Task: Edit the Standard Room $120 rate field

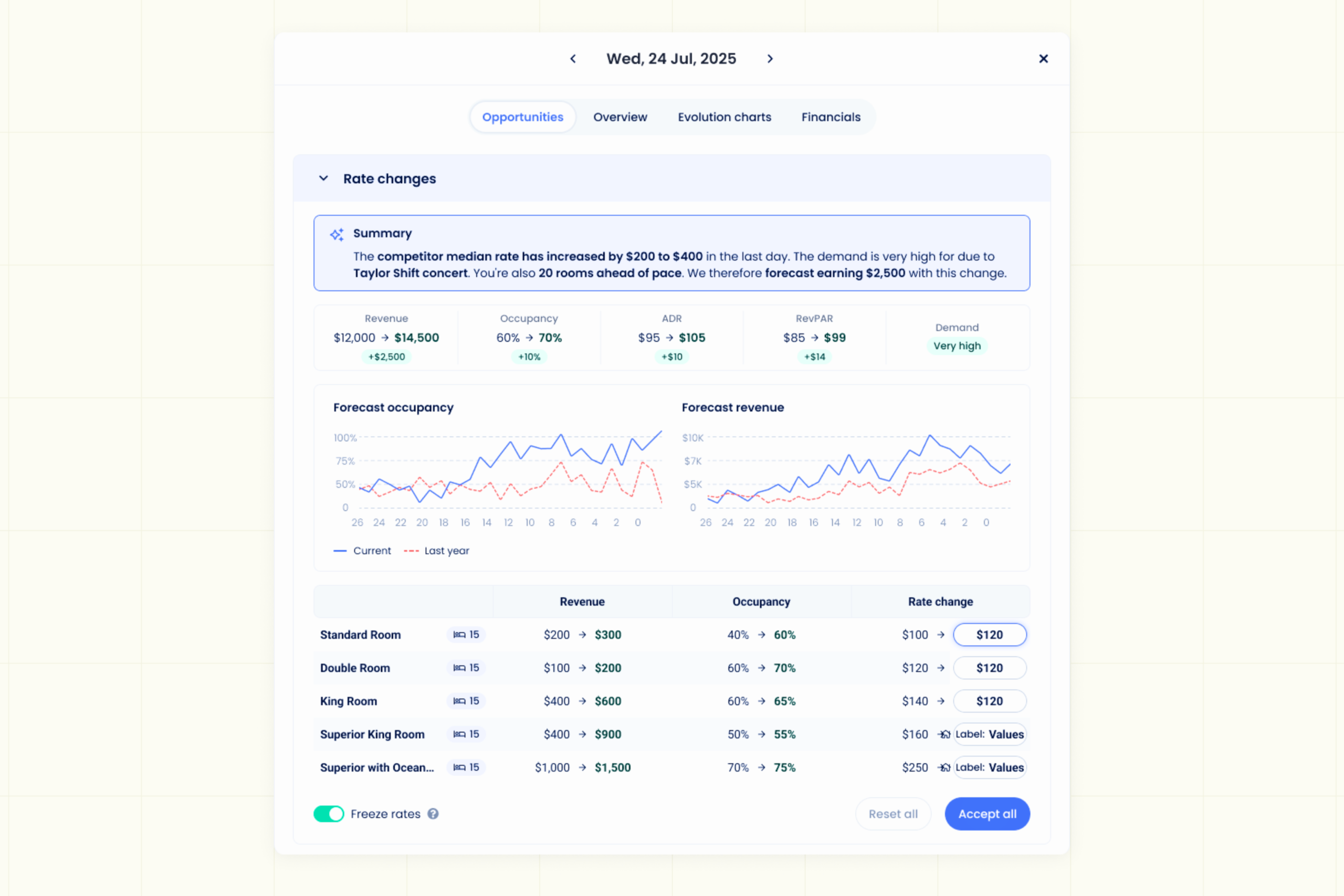Action: coord(990,635)
